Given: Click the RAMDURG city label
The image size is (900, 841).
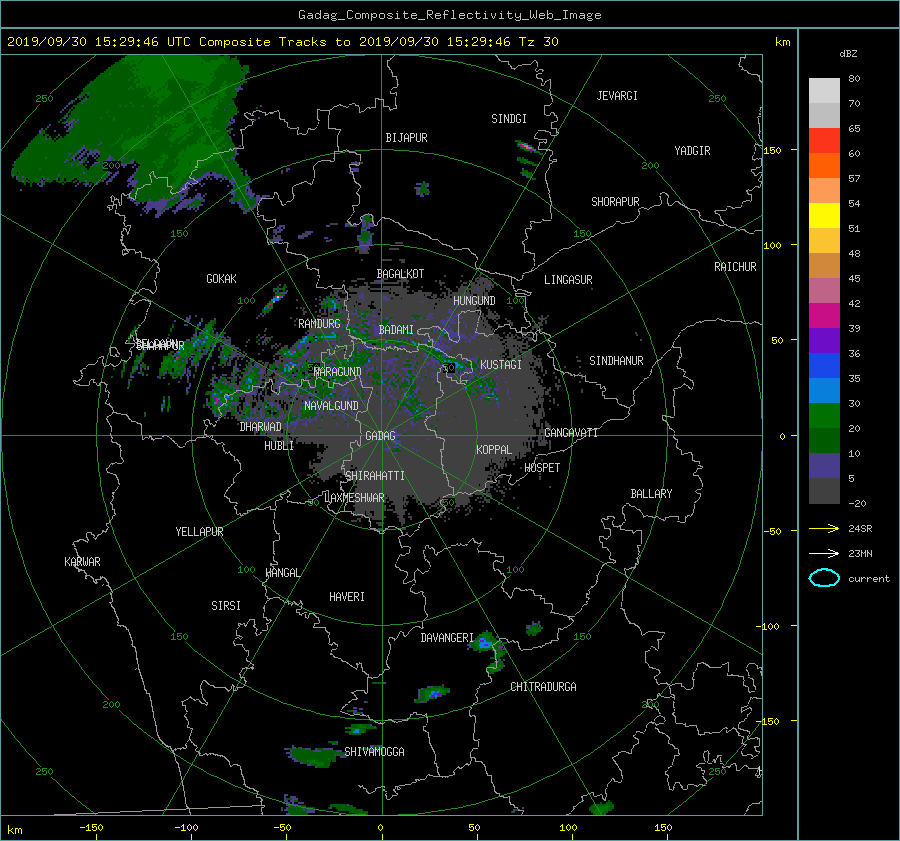Looking at the screenshot, I should pyautogui.click(x=319, y=324).
